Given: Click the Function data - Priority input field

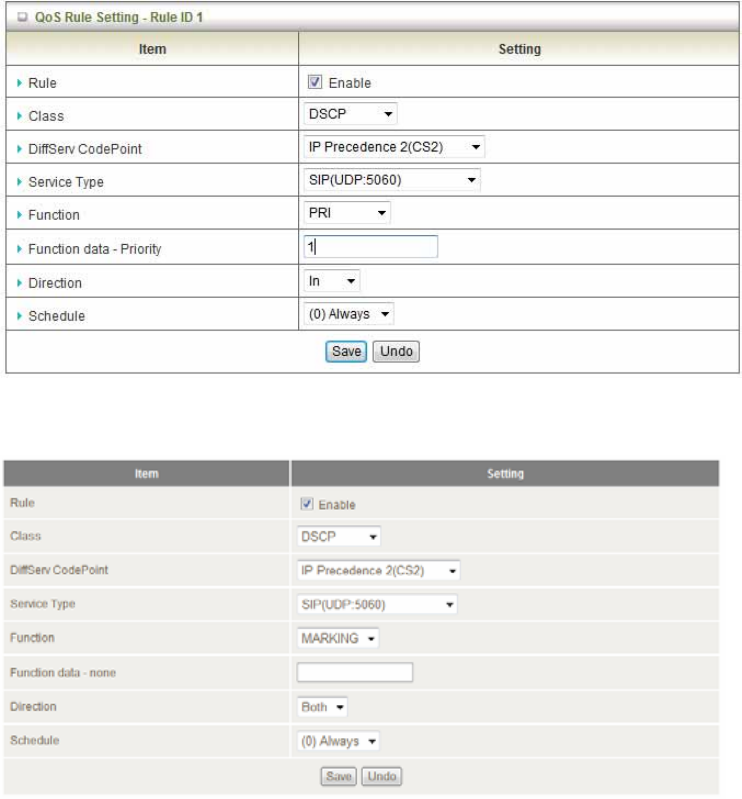Looking at the screenshot, I should coord(371,247).
